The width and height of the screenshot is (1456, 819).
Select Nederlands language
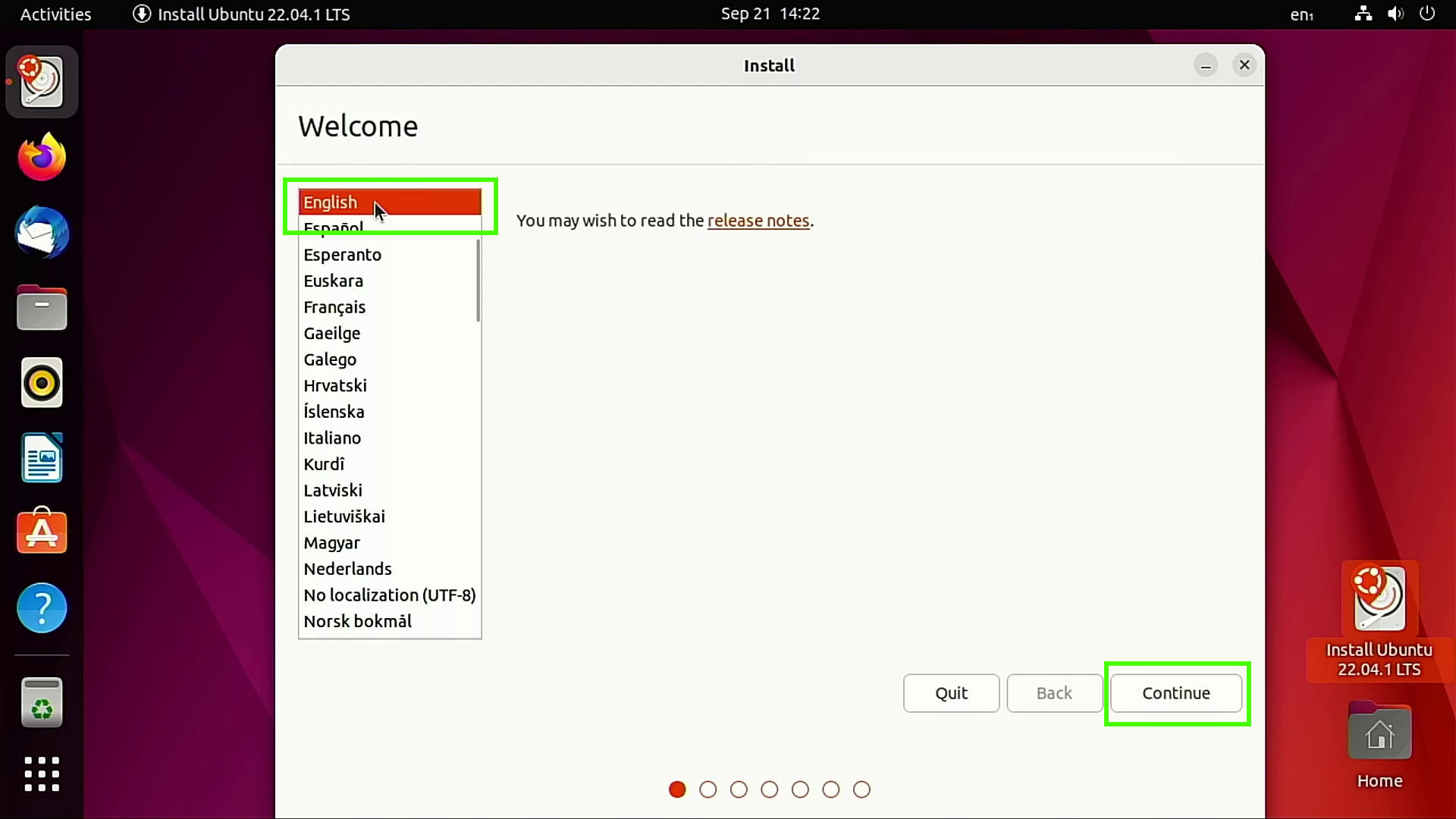point(390,569)
